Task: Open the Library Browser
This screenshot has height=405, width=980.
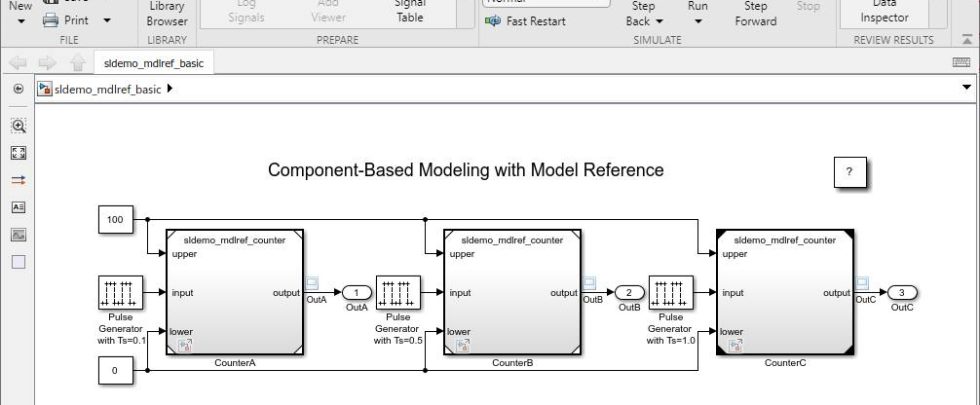Action: [167, 14]
